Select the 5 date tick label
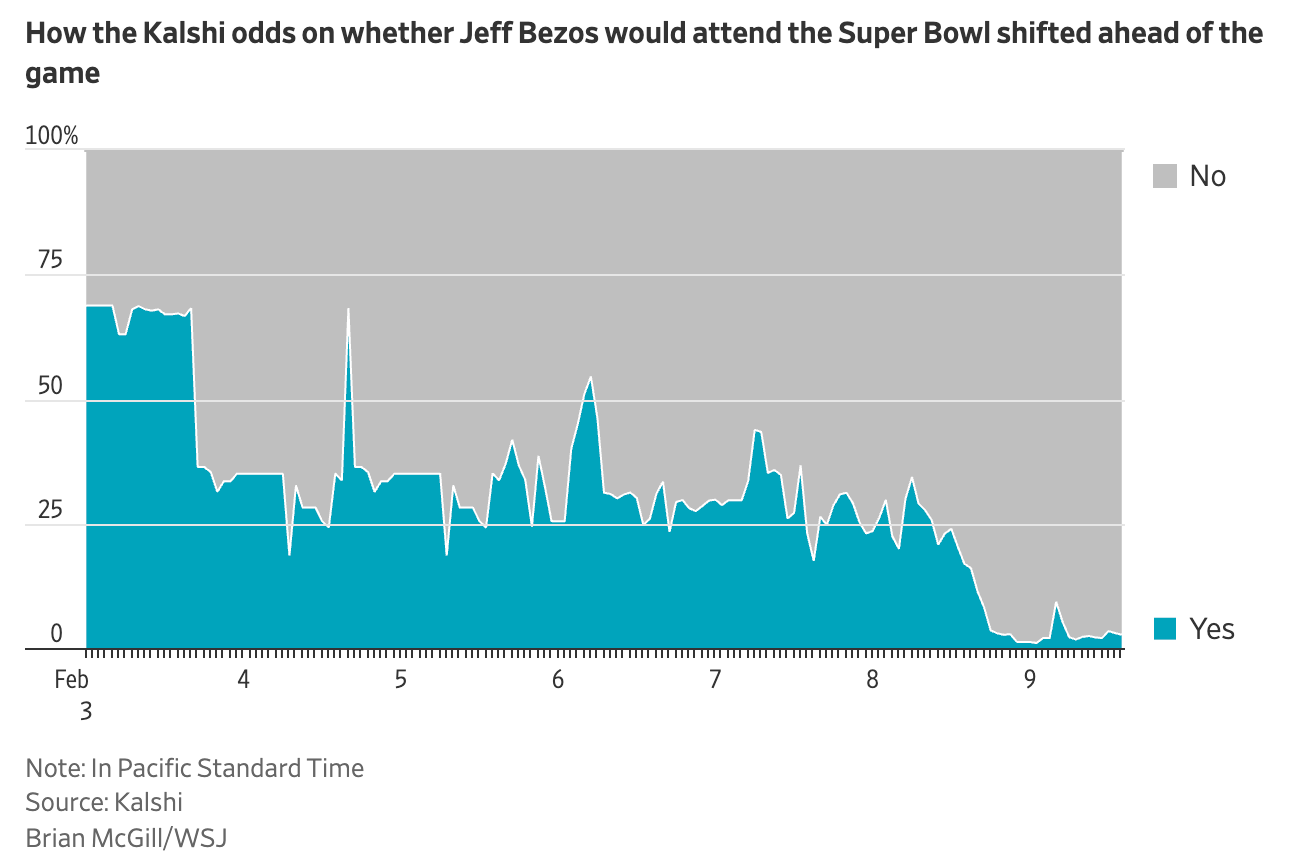Viewport: 1308px width, 868px height. 400,680
